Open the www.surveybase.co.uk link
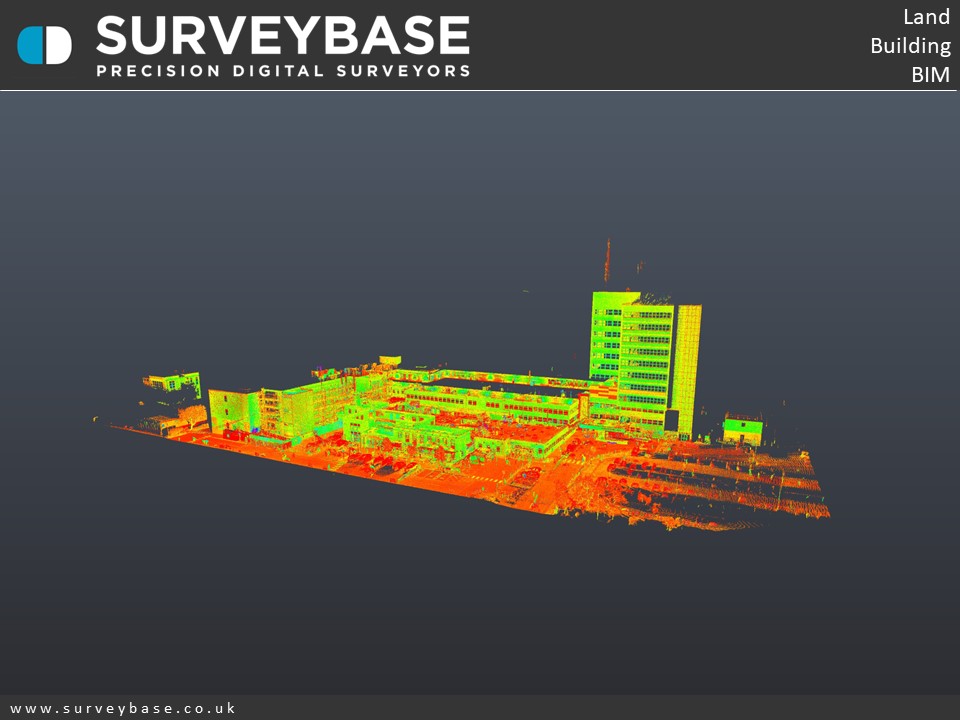Screen dimensions: 960x720 [x=122, y=708]
